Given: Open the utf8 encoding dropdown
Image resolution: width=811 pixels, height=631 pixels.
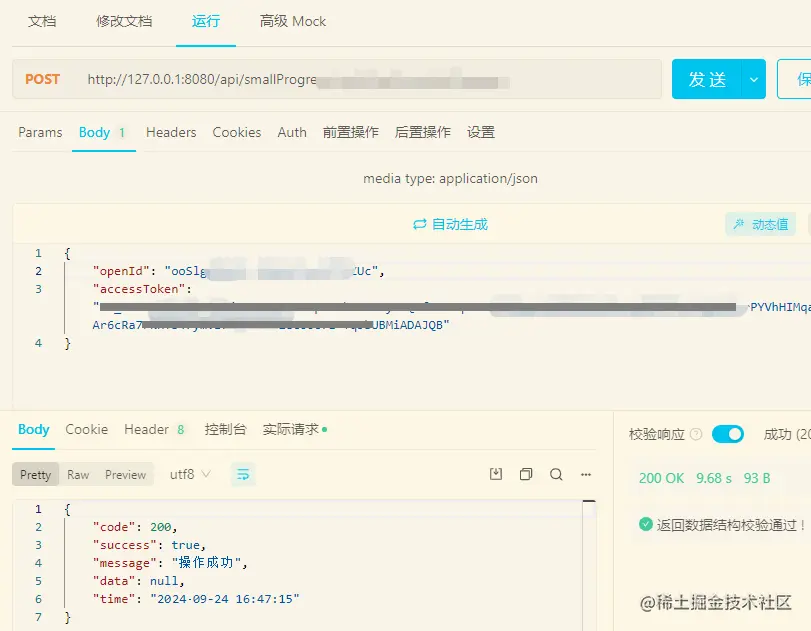Looking at the screenshot, I should click(x=189, y=475).
